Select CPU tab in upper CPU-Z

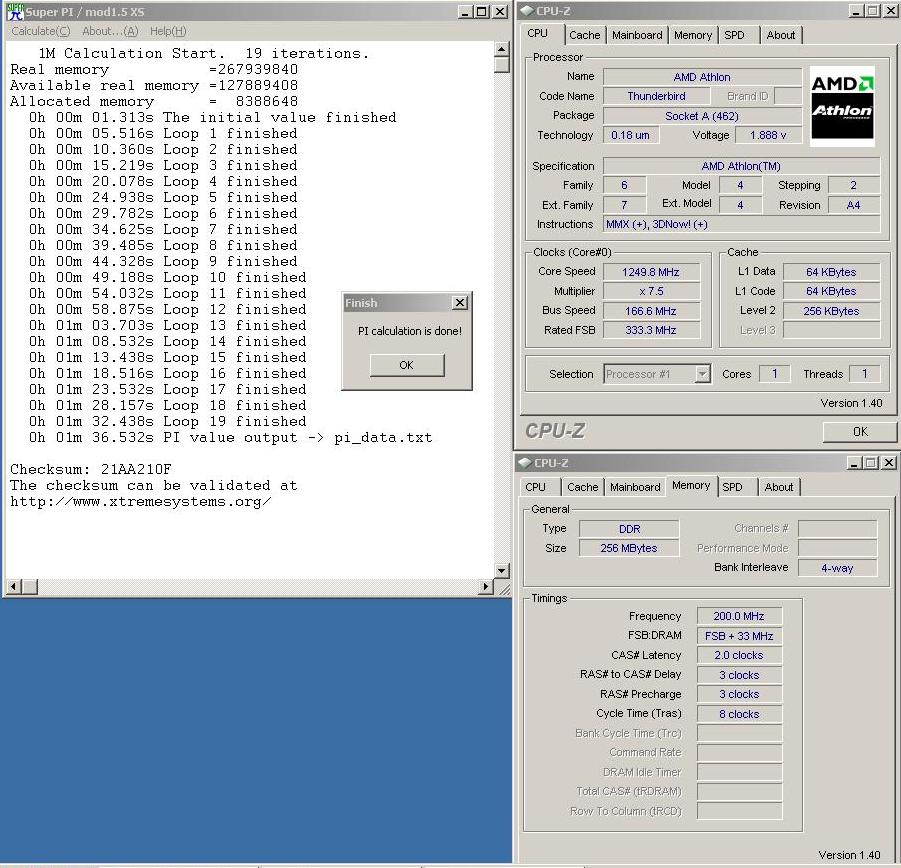pyautogui.click(x=542, y=33)
